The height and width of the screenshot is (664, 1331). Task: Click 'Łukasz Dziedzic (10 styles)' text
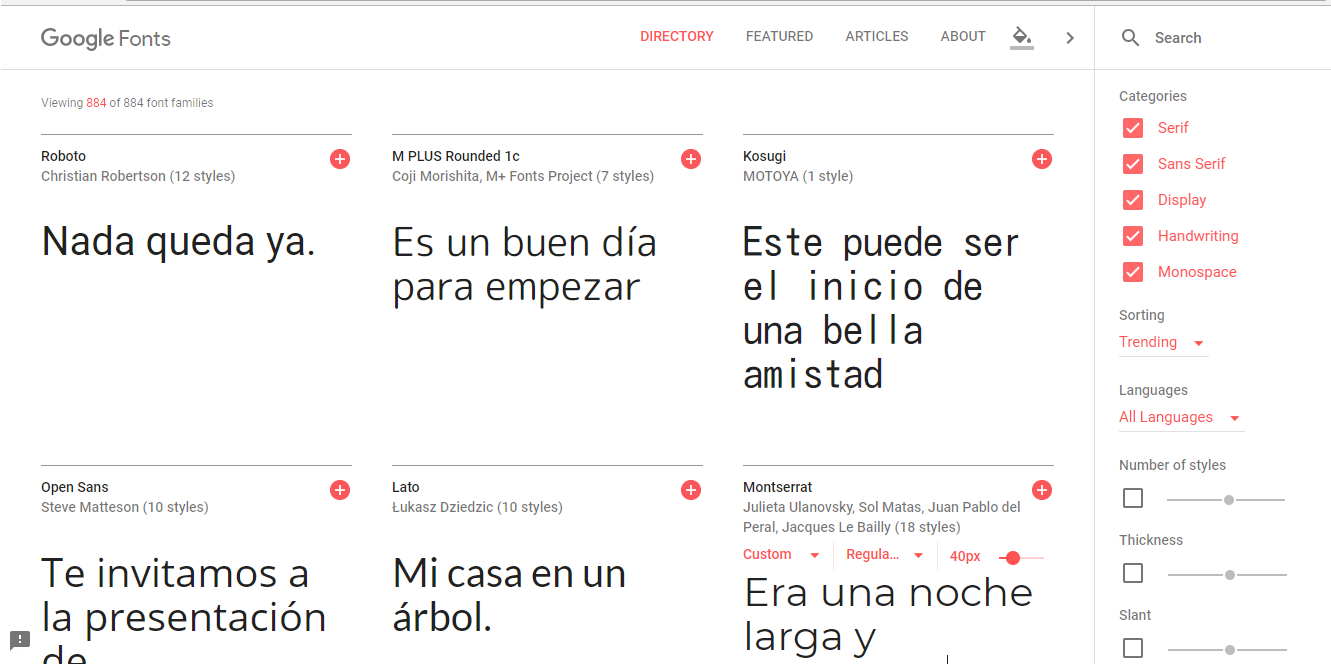(477, 507)
